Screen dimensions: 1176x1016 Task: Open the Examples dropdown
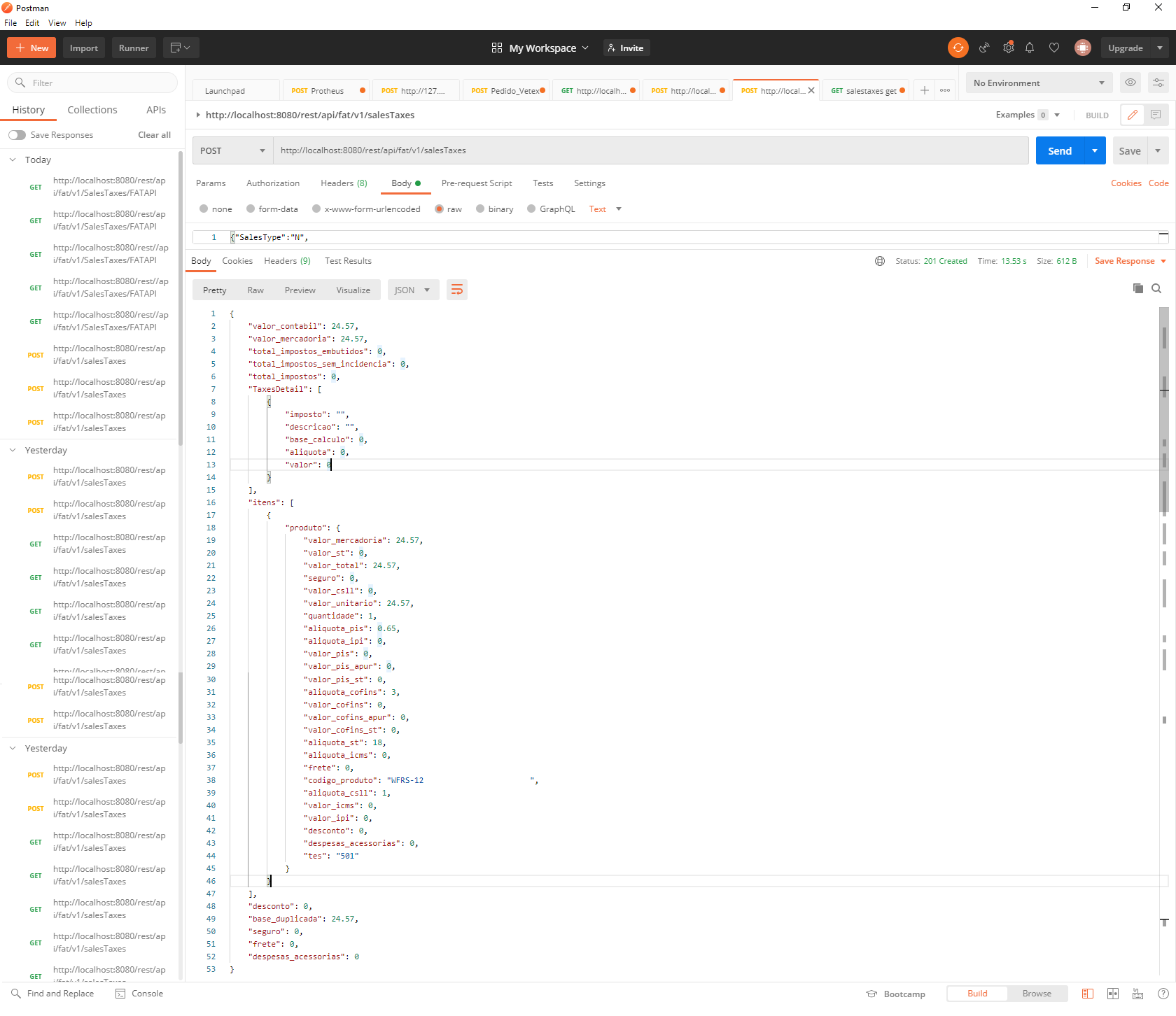[x=1028, y=115]
